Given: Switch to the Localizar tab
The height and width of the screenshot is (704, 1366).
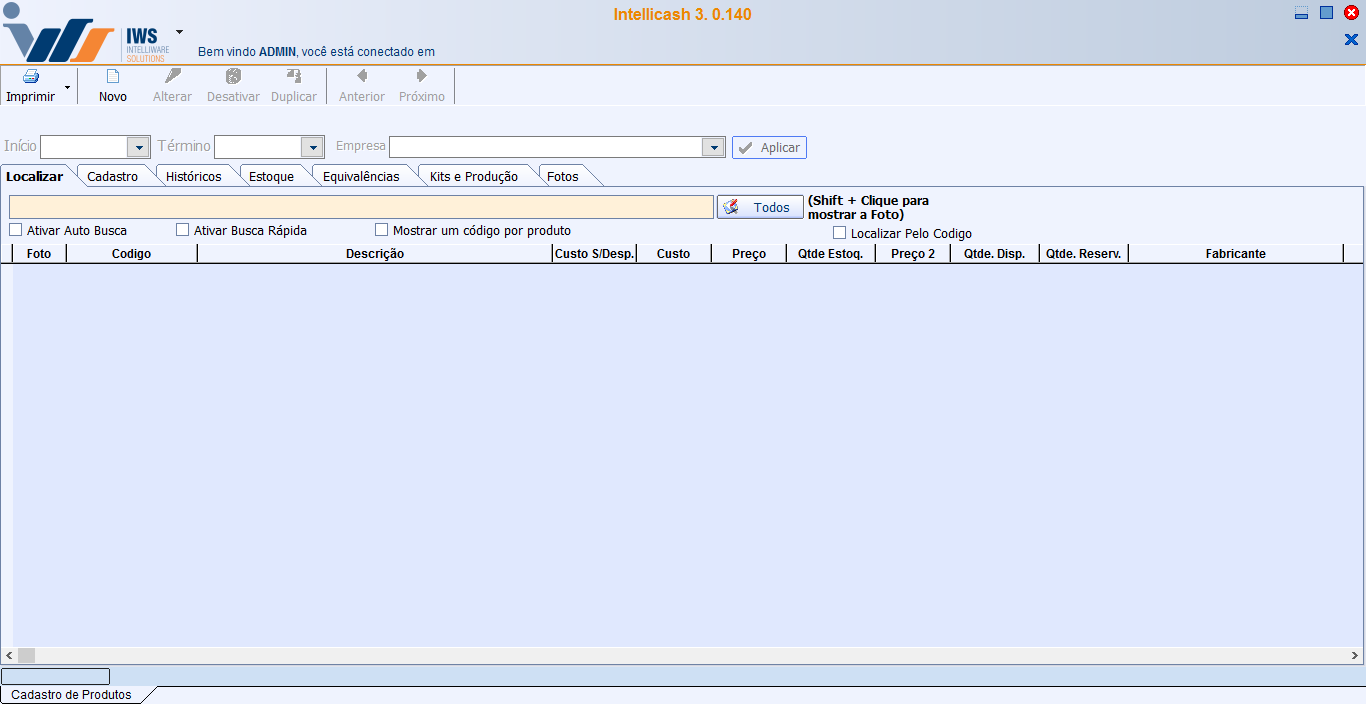Looking at the screenshot, I should (35, 176).
